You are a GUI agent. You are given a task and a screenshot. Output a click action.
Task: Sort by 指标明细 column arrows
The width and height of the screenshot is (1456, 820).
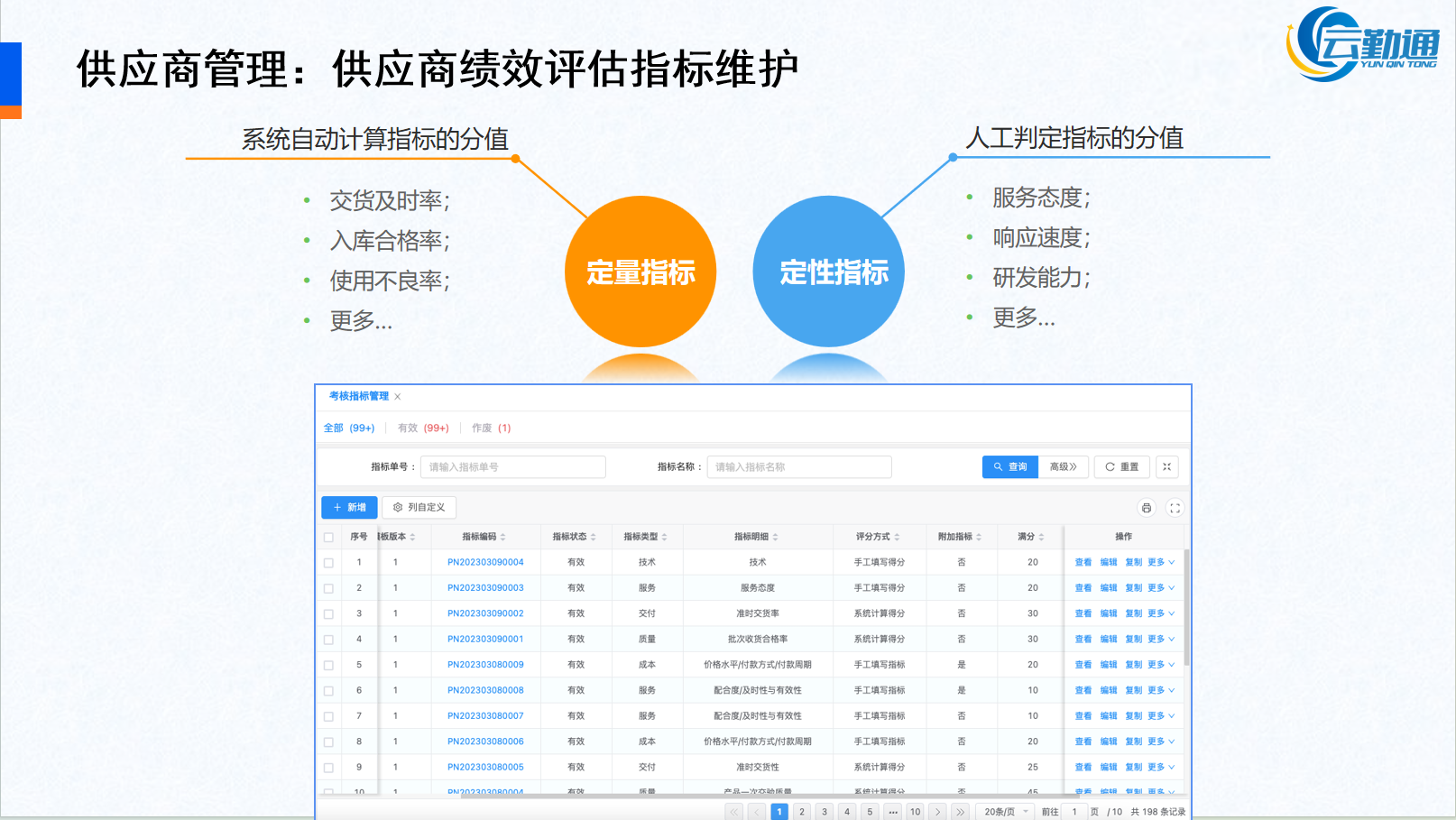click(x=775, y=537)
